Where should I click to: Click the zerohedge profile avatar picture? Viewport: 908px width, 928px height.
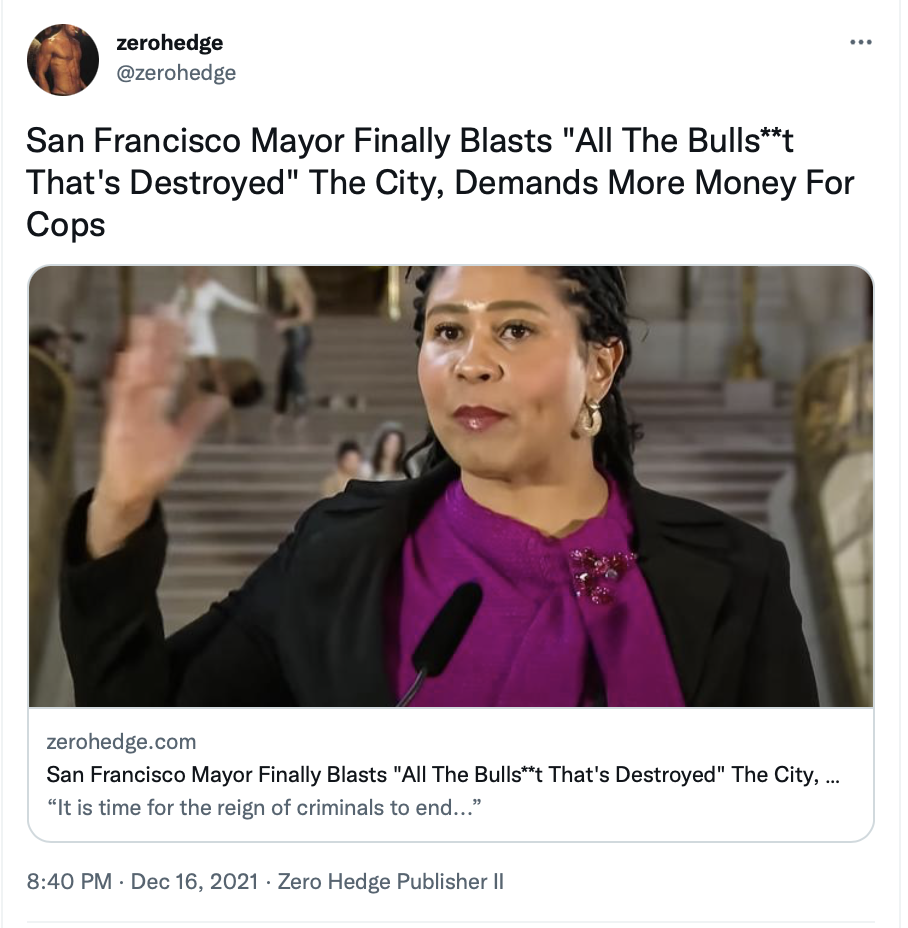pos(63,59)
